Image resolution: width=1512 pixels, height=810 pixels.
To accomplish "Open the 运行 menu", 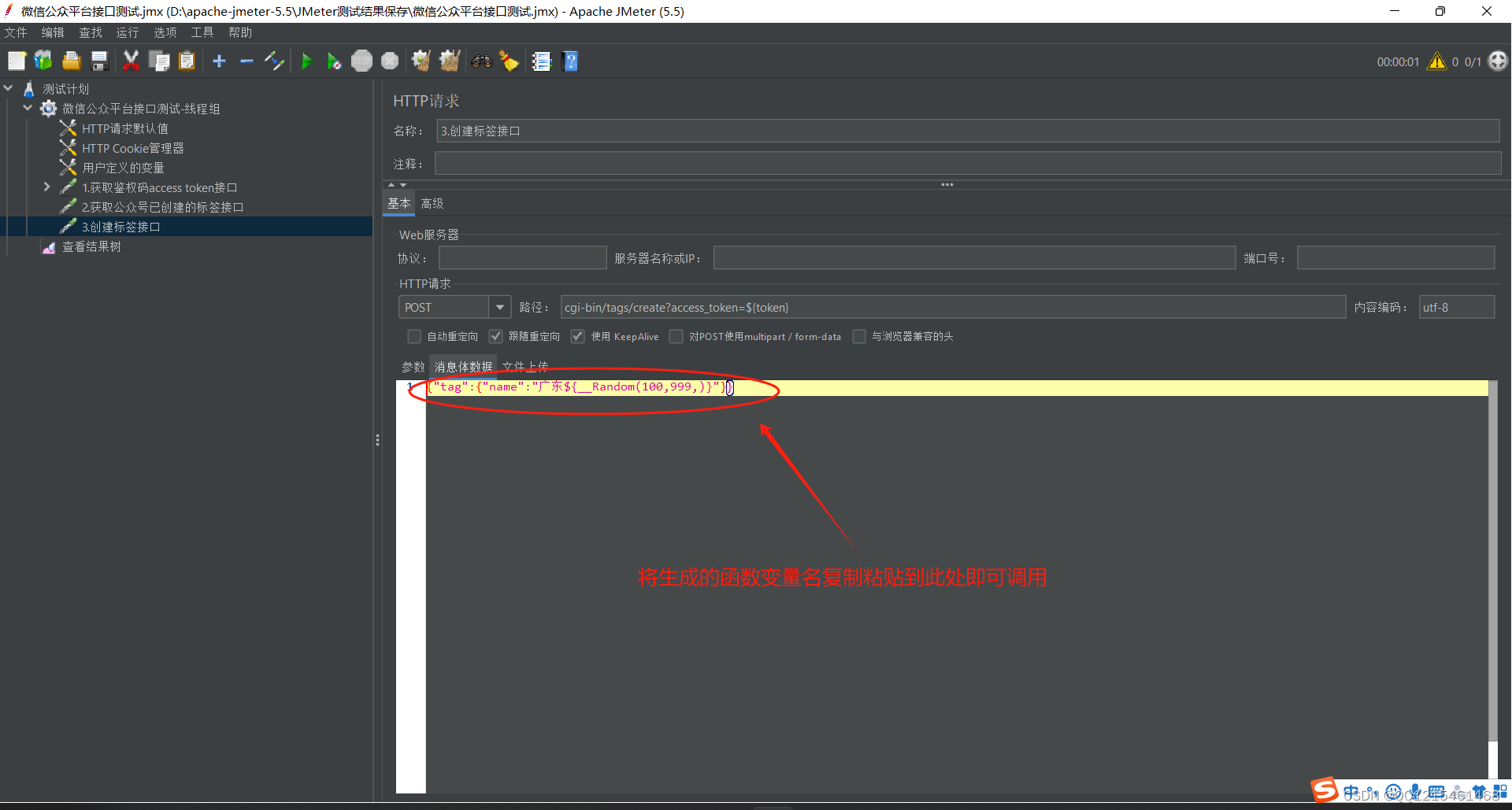I will tap(128, 32).
